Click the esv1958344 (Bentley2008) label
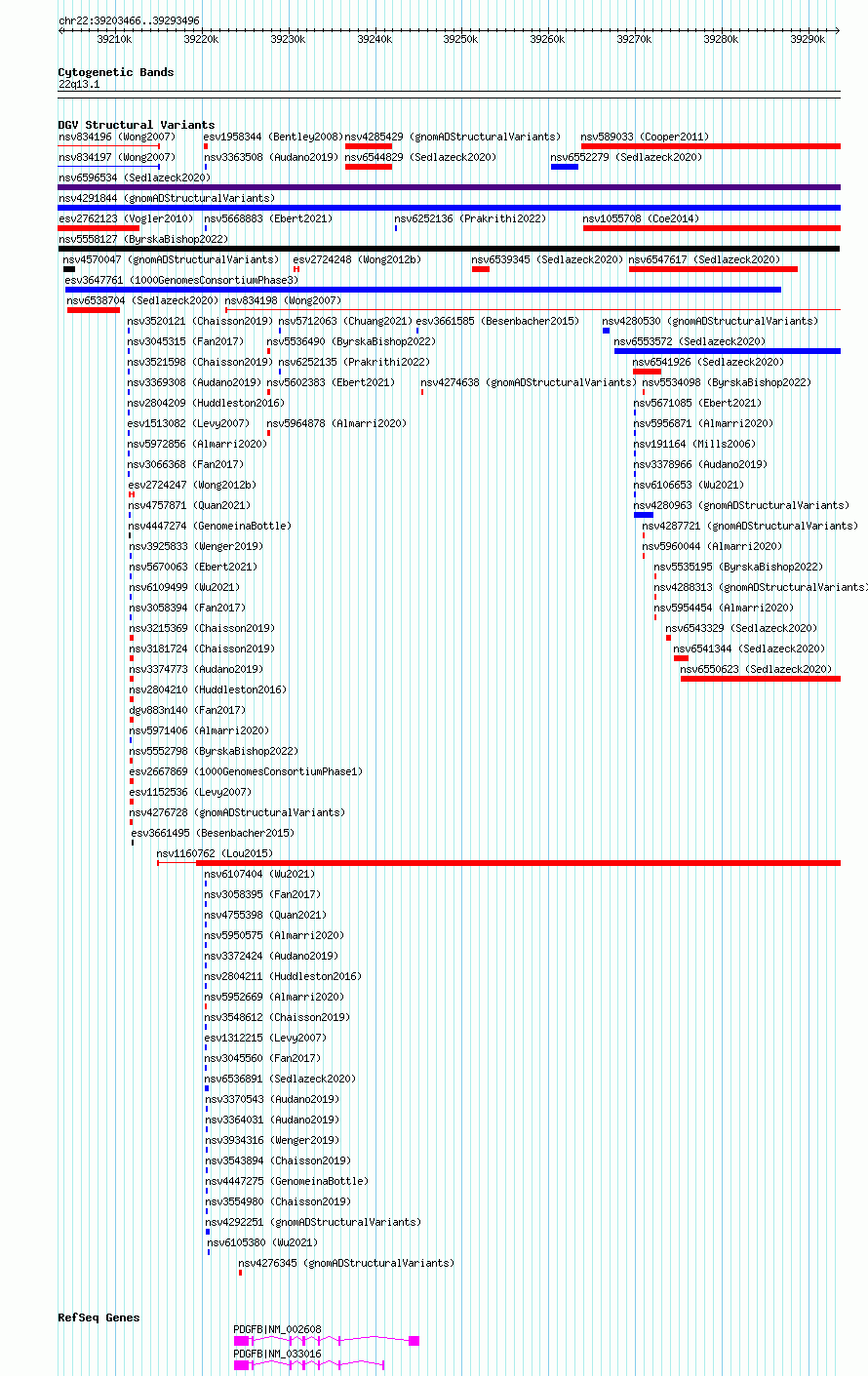 273,137
